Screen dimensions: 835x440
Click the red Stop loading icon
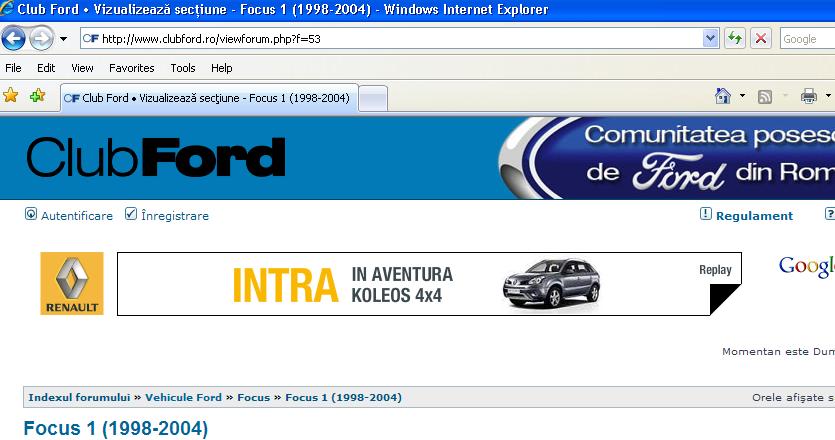(761, 39)
